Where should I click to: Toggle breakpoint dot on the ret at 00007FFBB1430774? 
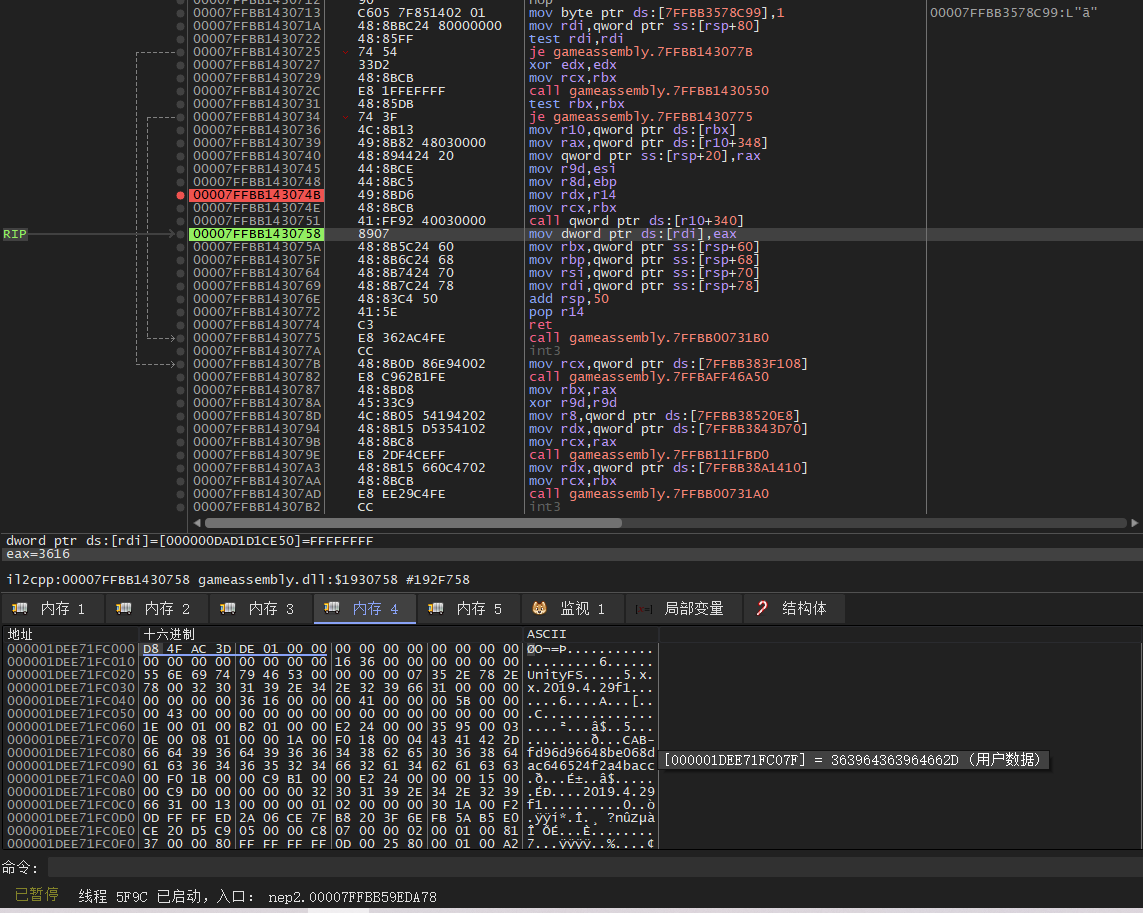coord(180,325)
